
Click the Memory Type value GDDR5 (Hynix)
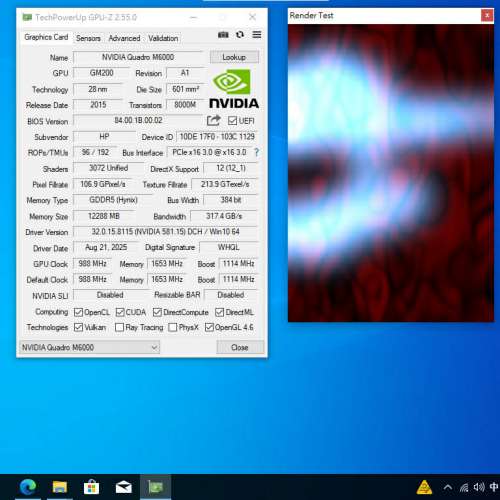(113, 200)
